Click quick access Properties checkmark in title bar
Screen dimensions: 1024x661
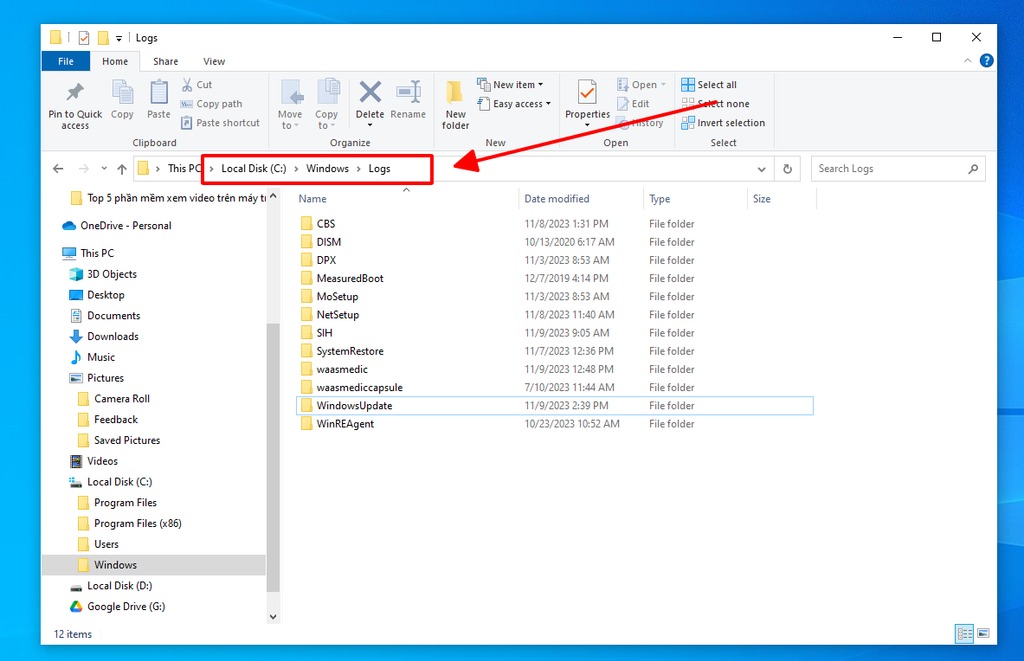pos(84,38)
